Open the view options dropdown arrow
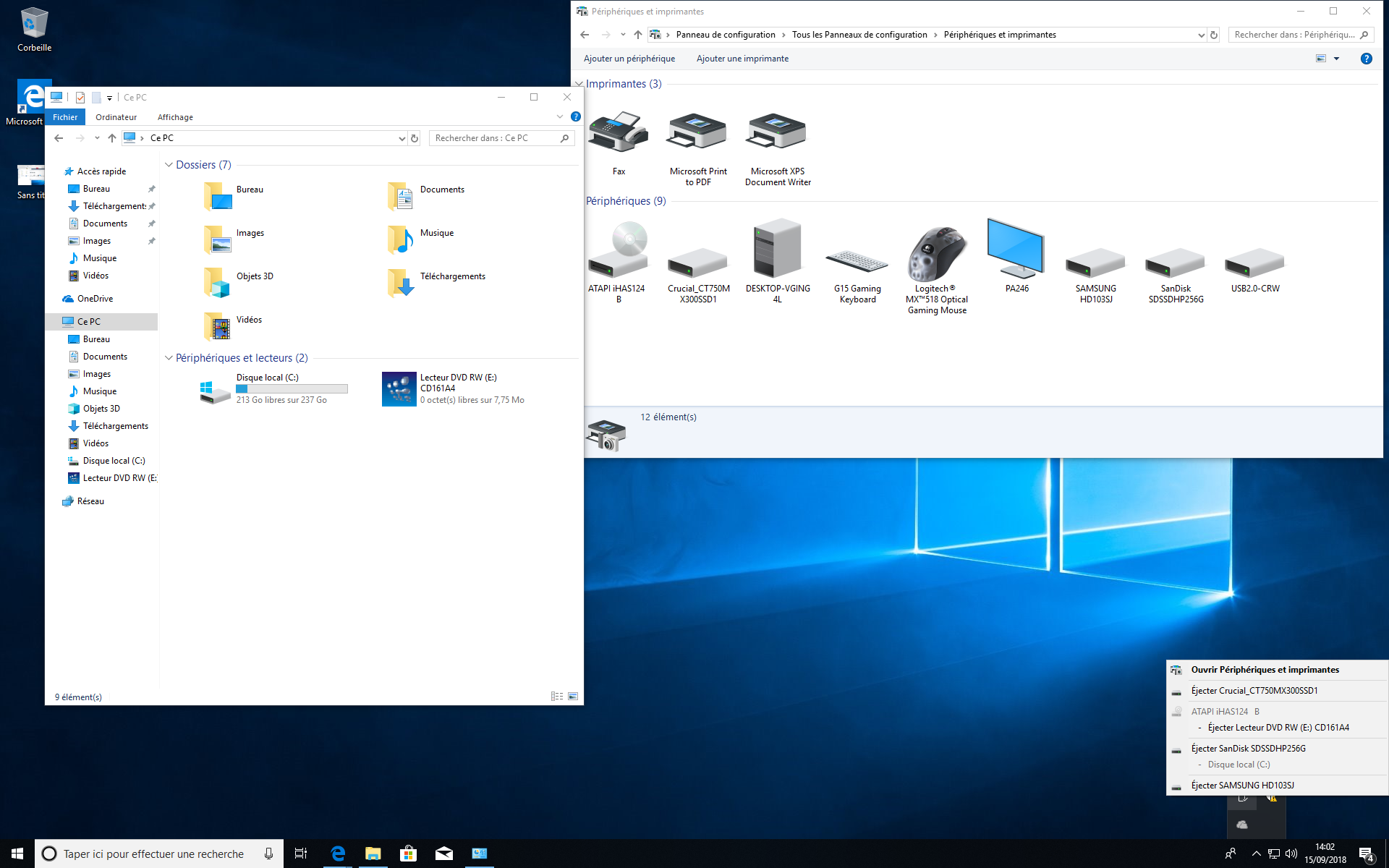The height and width of the screenshot is (868, 1389). [1336, 59]
